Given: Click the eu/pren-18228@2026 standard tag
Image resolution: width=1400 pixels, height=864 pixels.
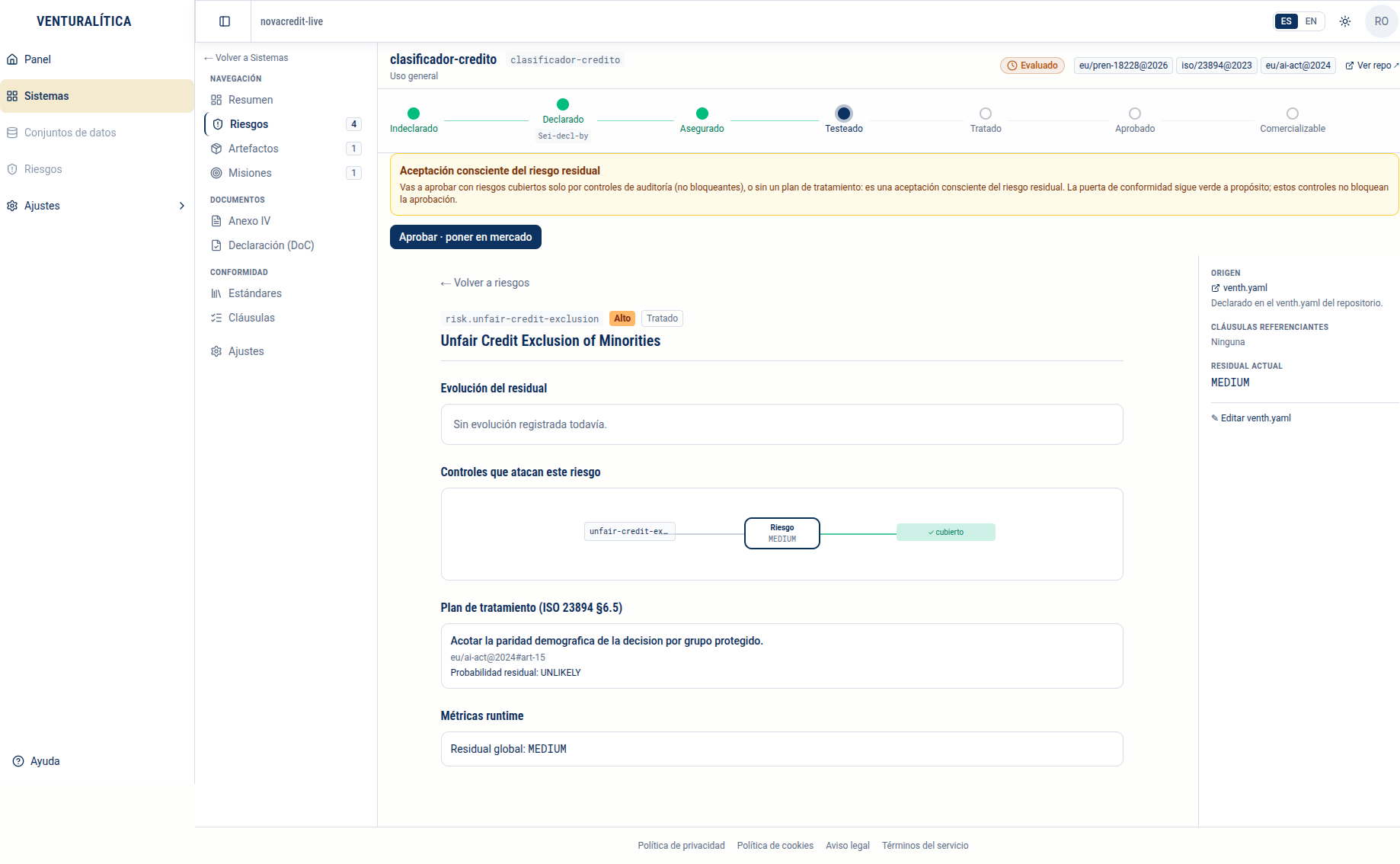Looking at the screenshot, I should [x=1124, y=66].
